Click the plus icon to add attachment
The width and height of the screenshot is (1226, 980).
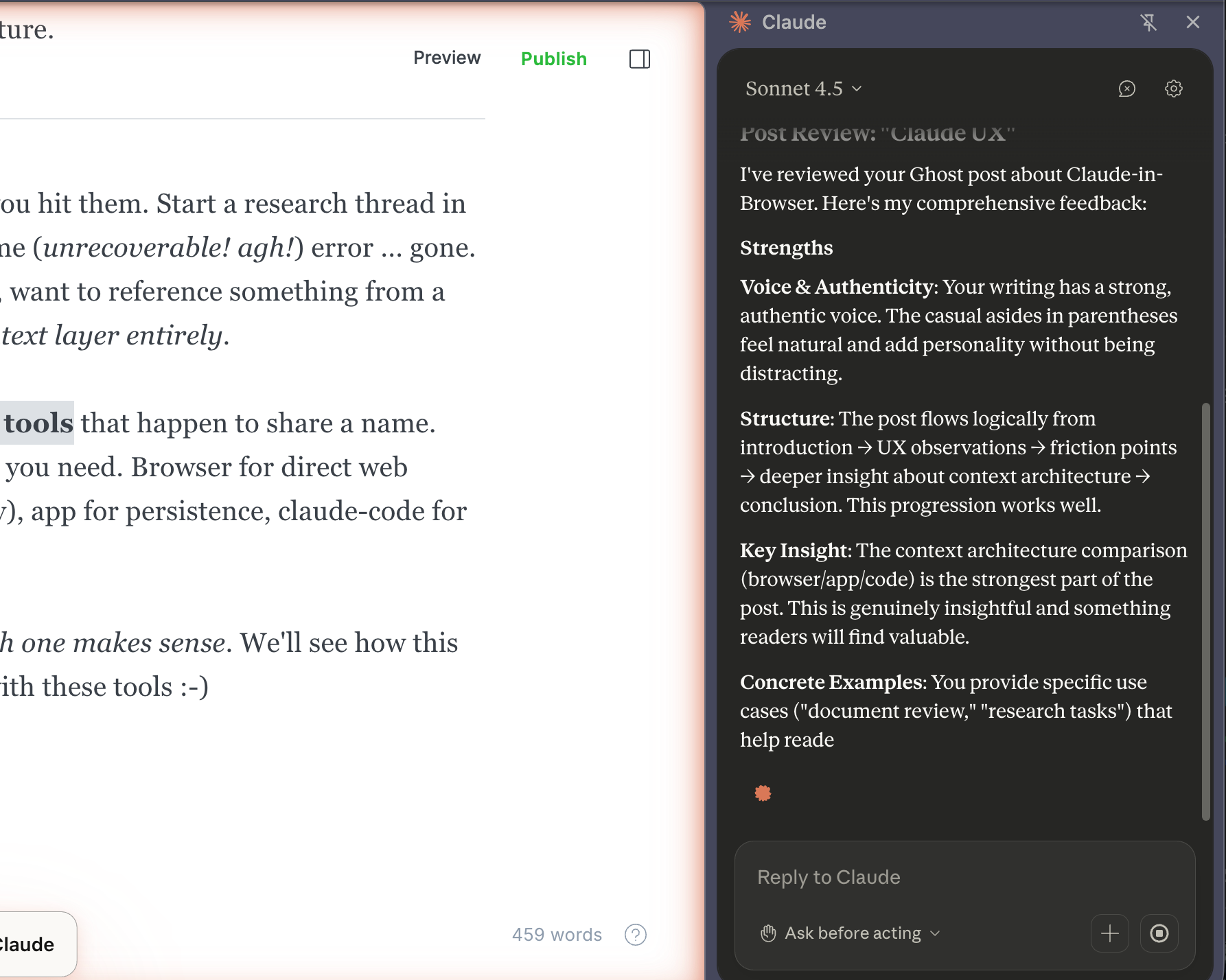(1109, 933)
